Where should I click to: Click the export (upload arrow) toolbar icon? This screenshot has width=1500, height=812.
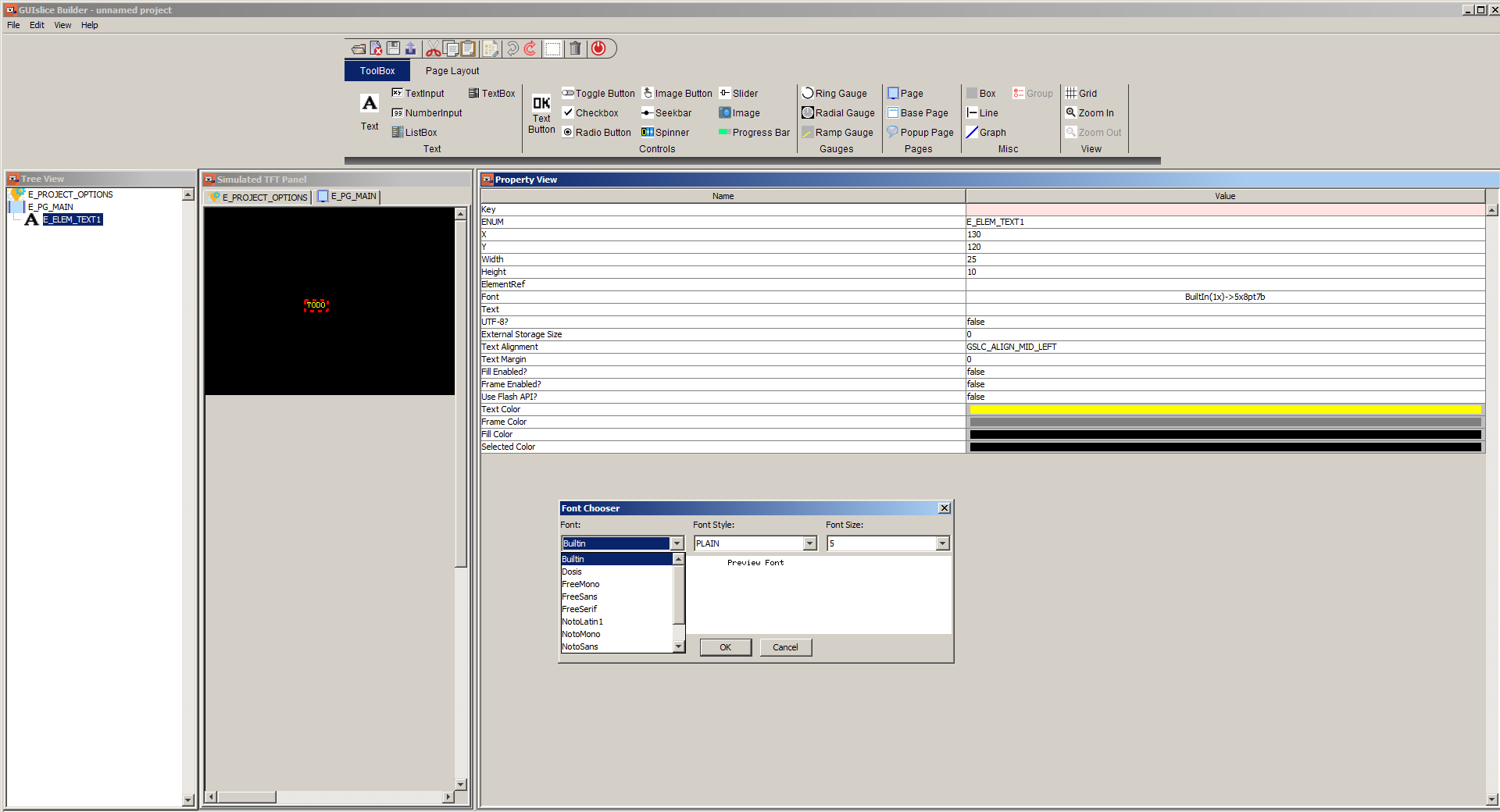(410, 48)
